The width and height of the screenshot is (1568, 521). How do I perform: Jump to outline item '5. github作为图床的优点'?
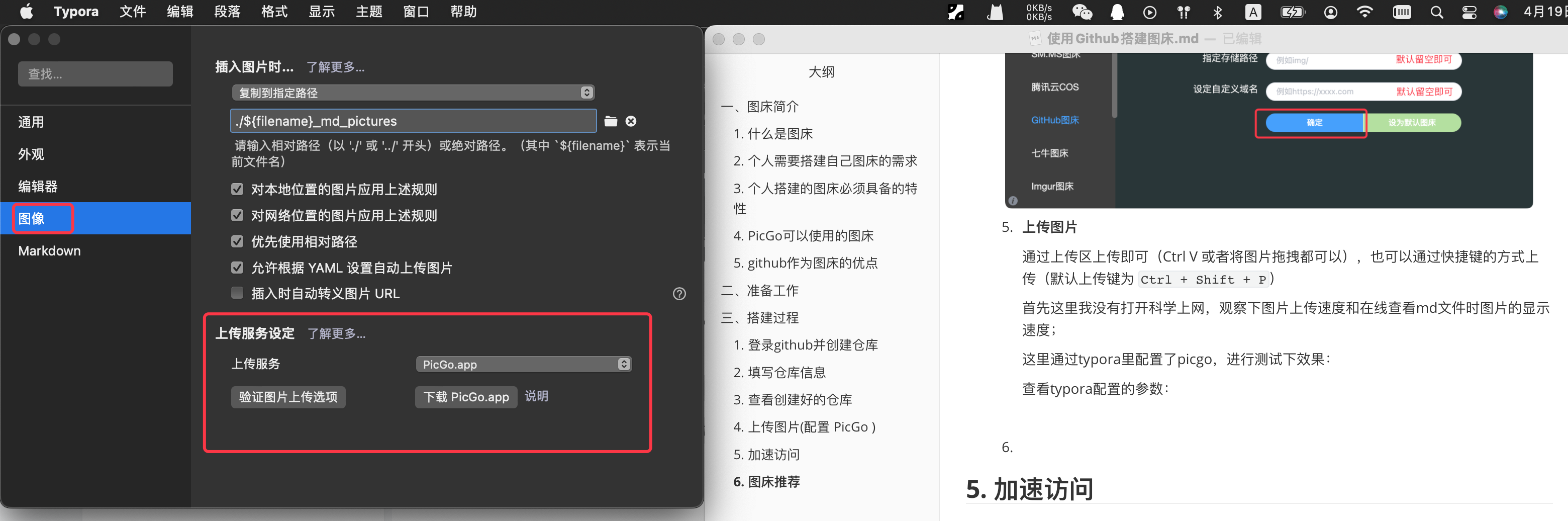point(805,263)
